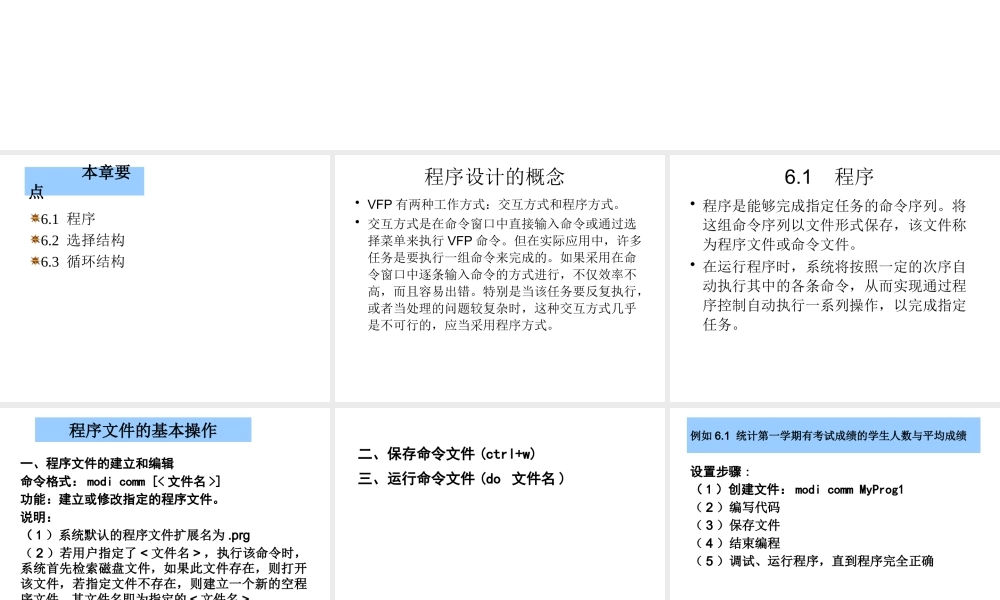
Task: Select the slide title "程序设计的概念"
Action: click(x=494, y=177)
